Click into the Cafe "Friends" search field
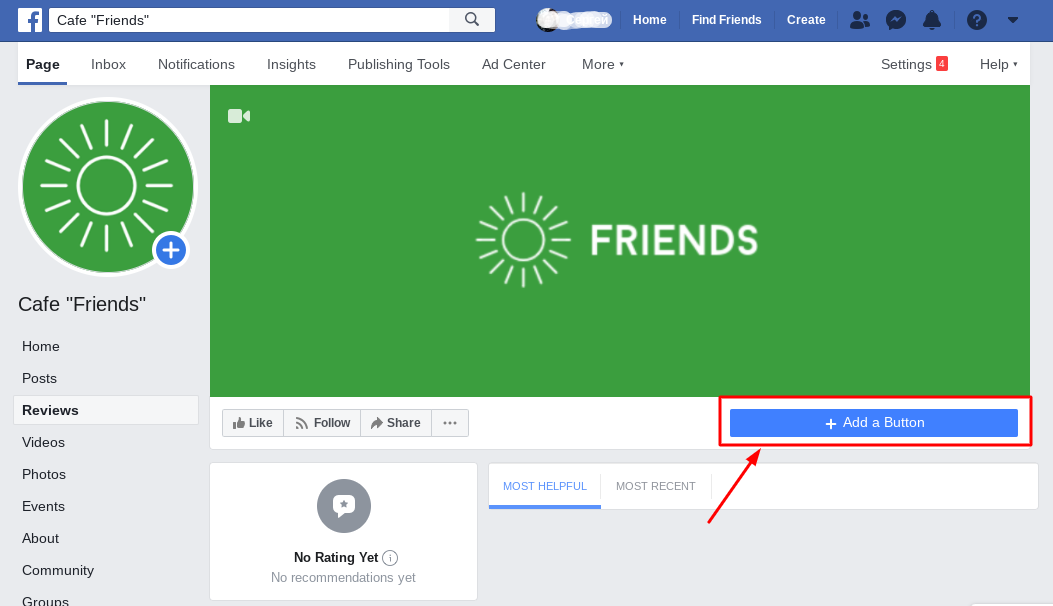The image size is (1053, 606). coord(250,20)
